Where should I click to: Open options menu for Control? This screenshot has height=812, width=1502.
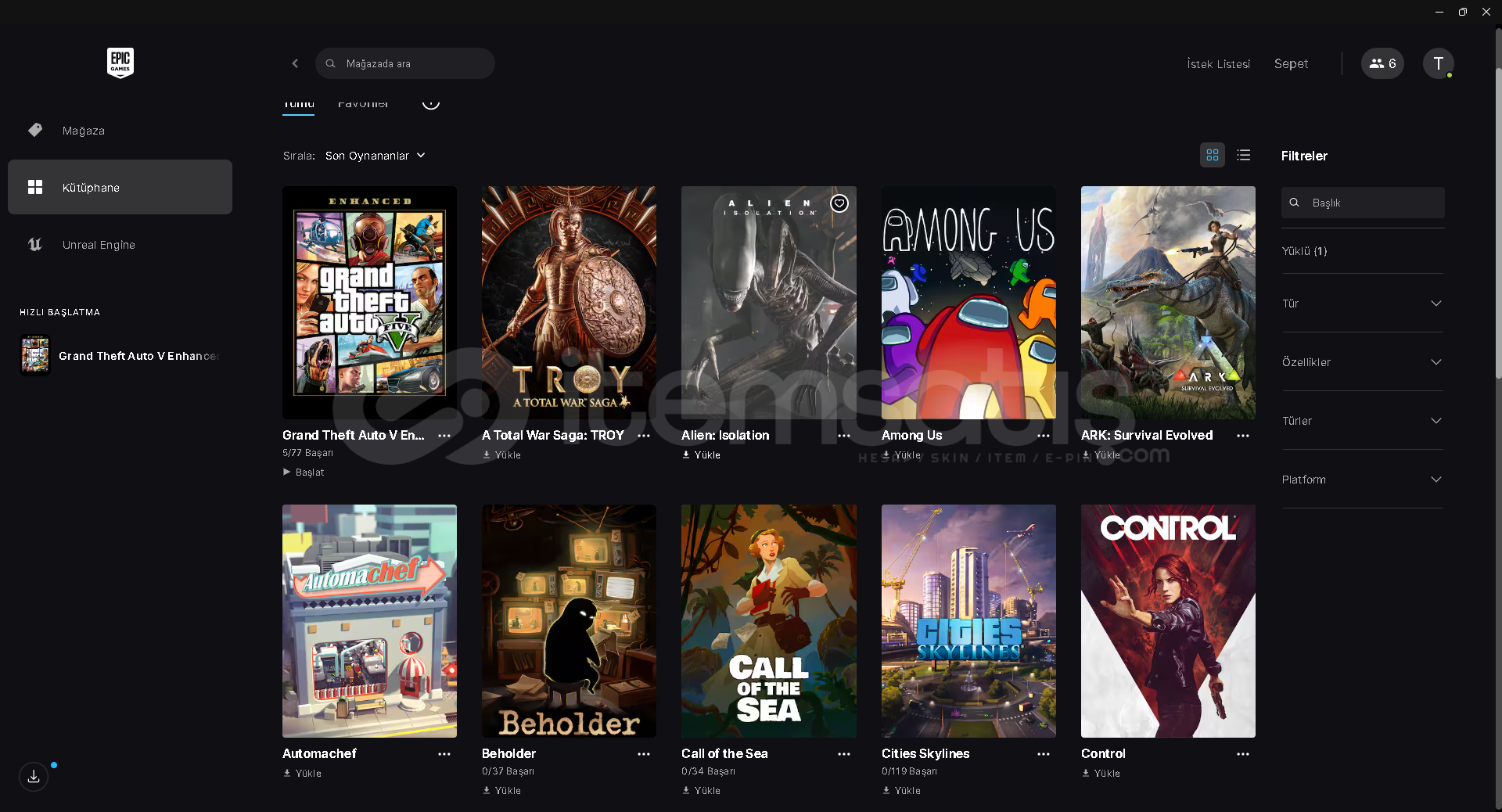tap(1243, 754)
